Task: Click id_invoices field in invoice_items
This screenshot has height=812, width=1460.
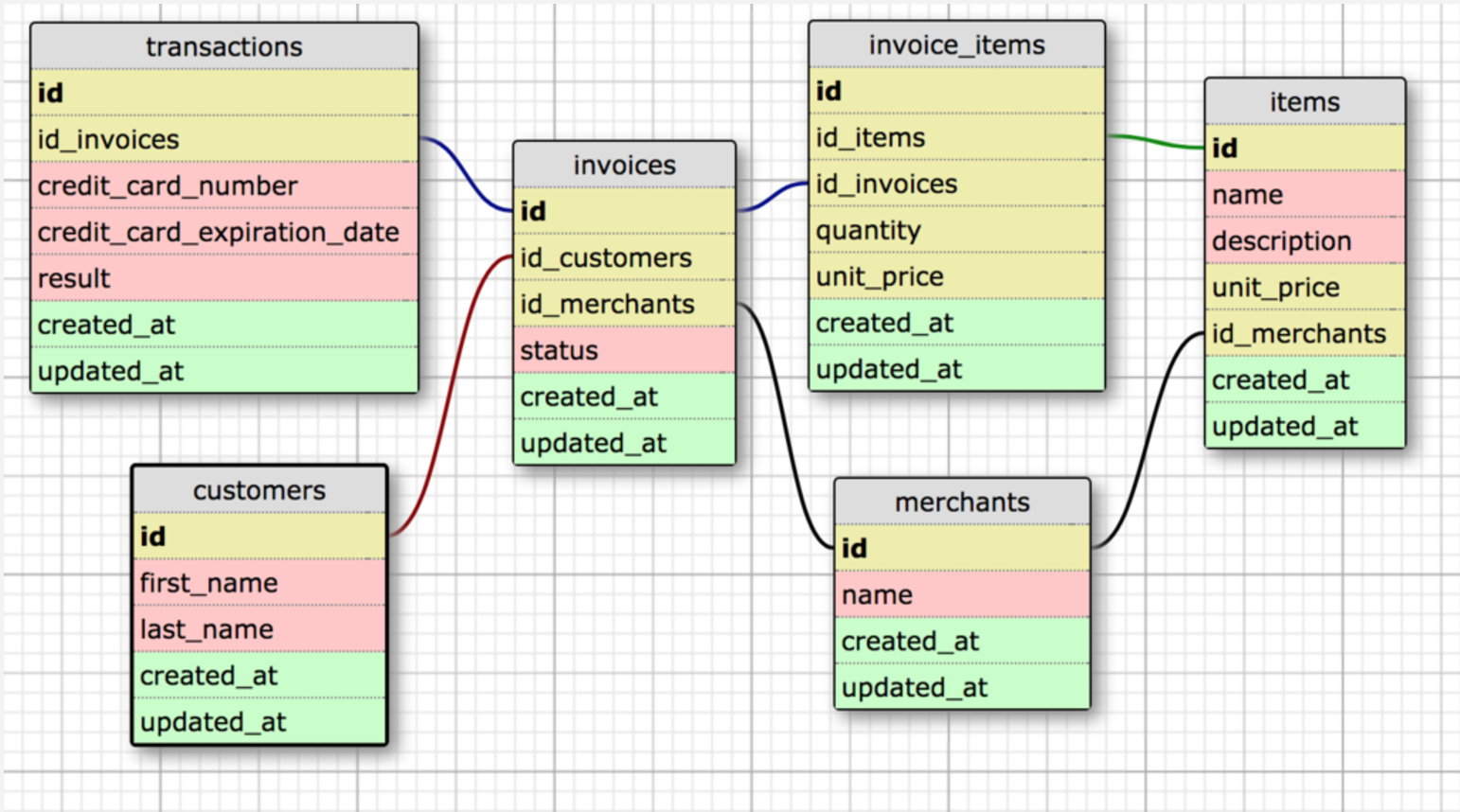Action: 956,184
